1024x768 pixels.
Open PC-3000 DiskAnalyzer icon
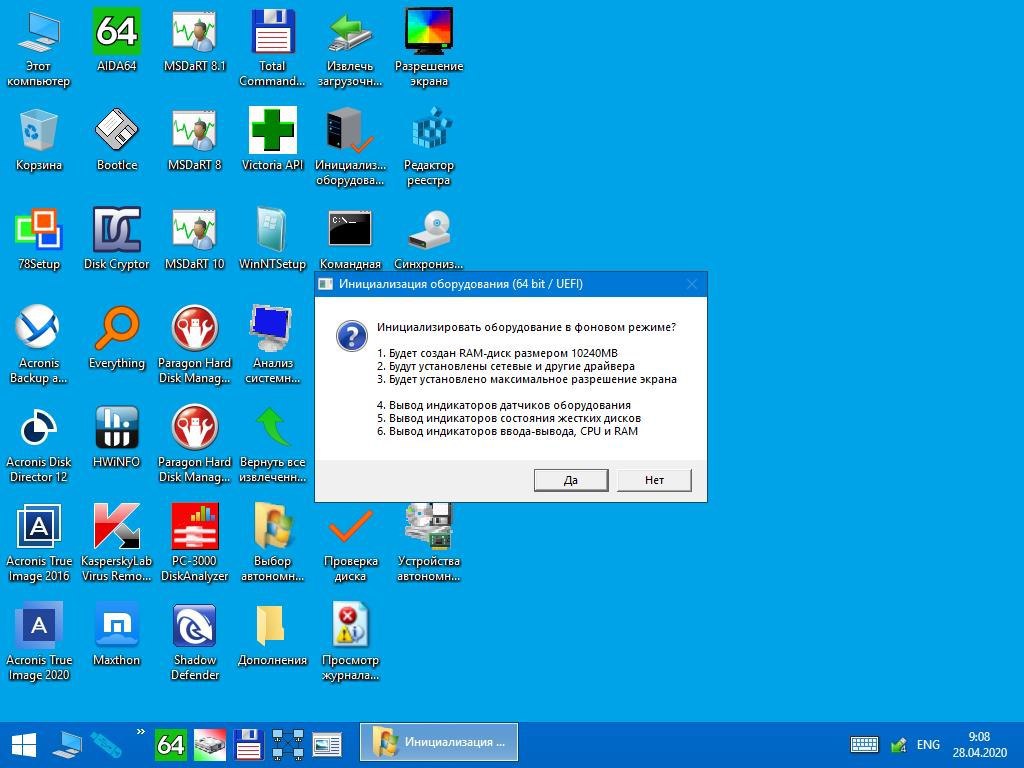click(195, 543)
